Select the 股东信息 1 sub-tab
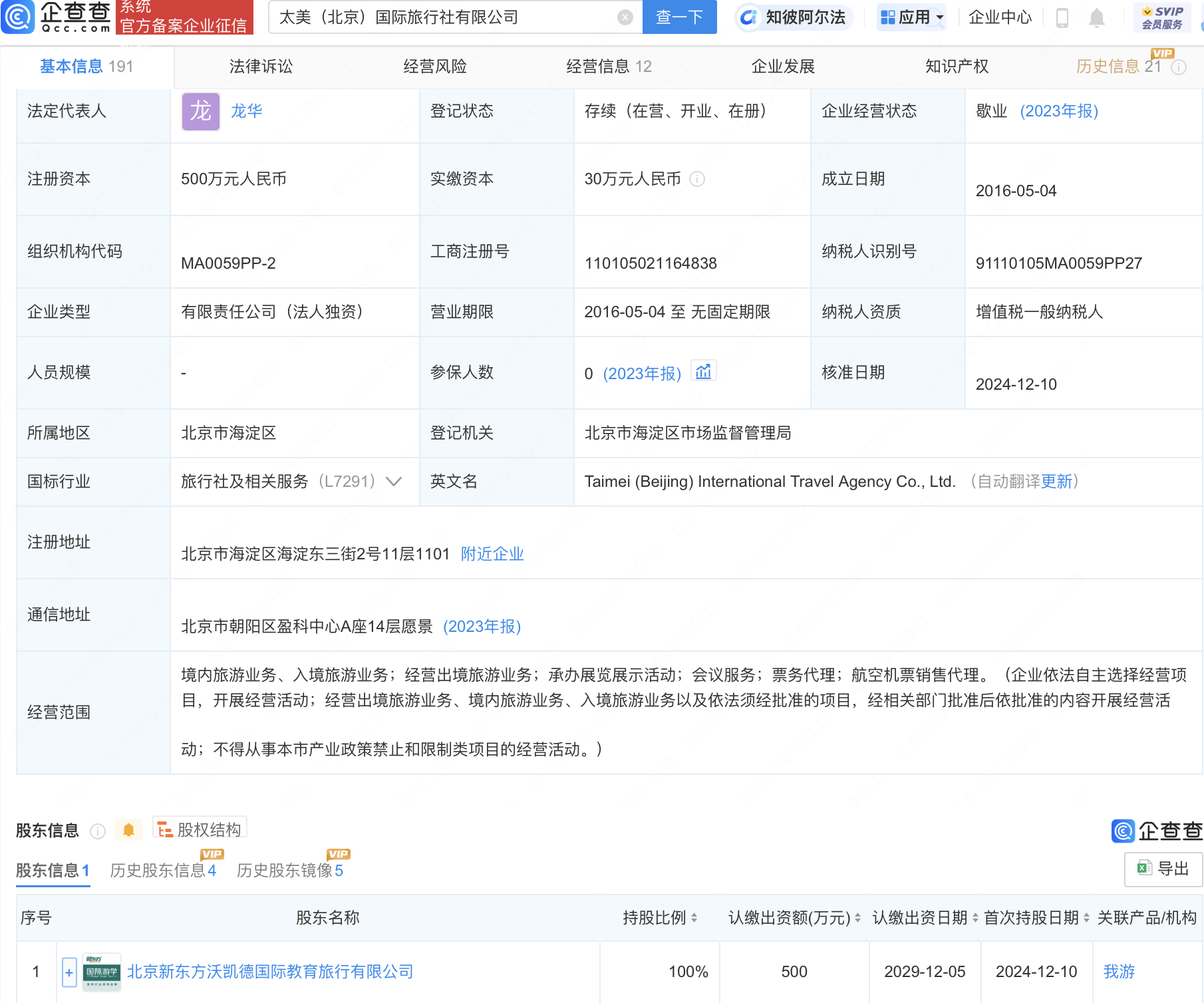This screenshot has height=1003, width=1204. click(x=53, y=871)
